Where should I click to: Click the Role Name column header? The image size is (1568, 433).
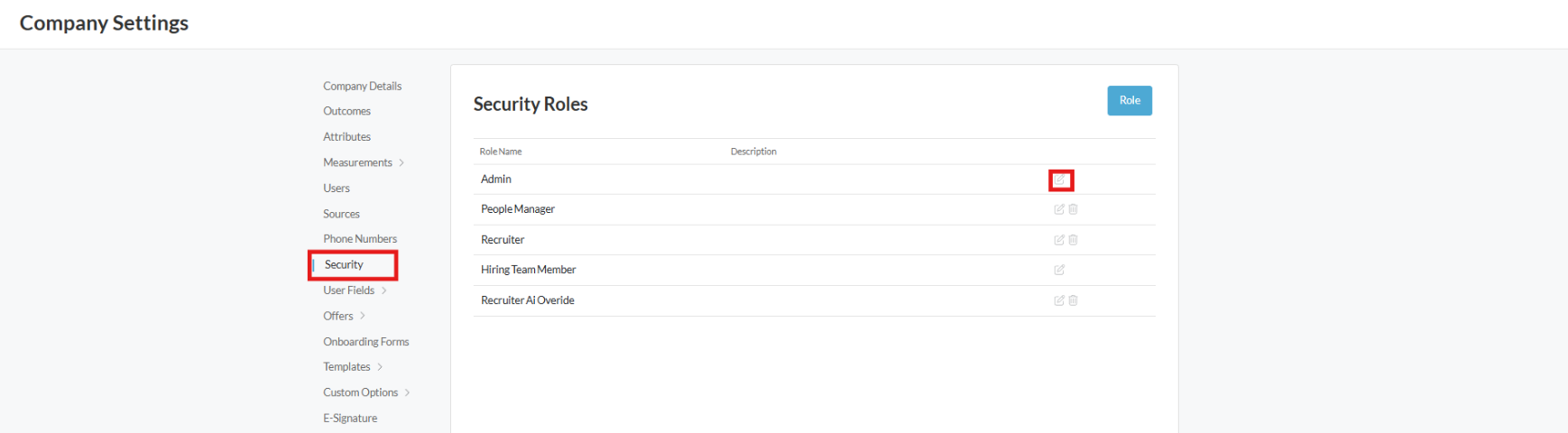(x=501, y=152)
